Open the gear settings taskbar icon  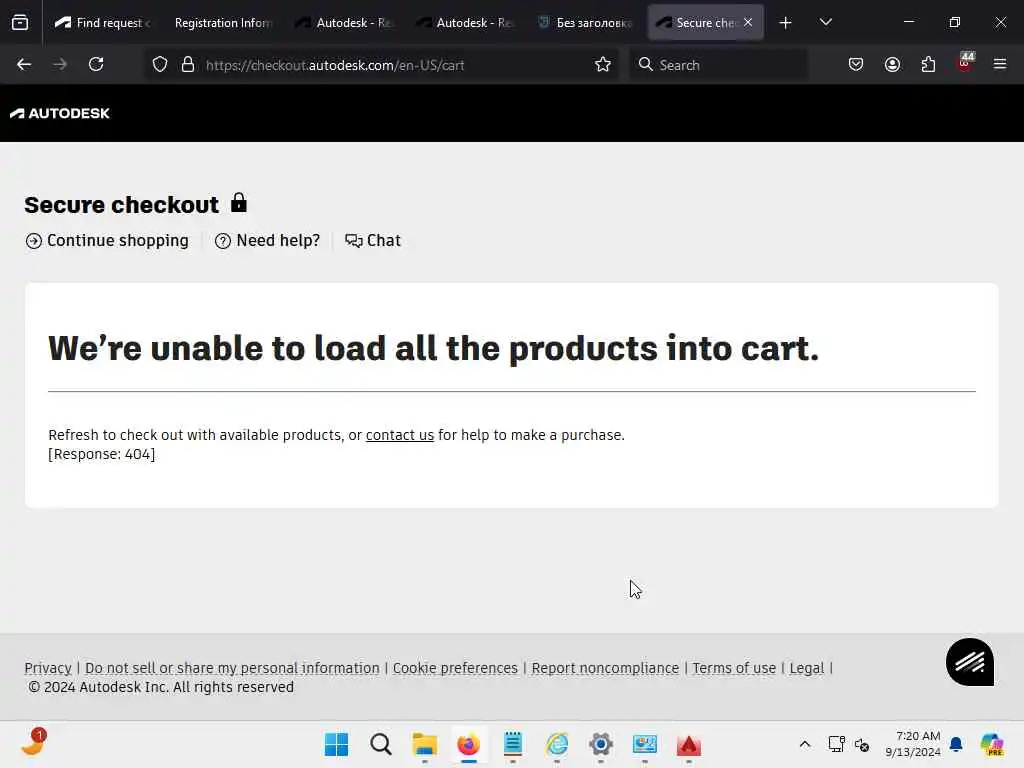[601, 744]
